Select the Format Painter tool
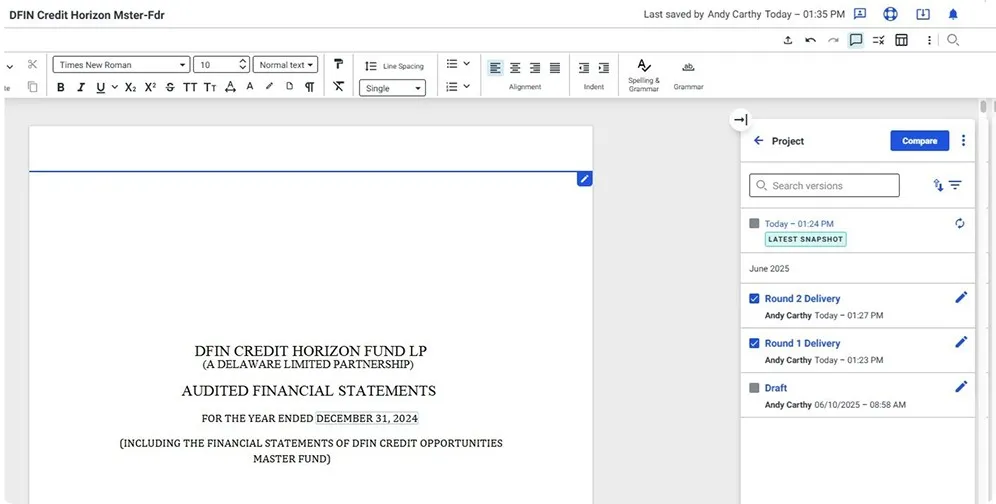 [338, 64]
